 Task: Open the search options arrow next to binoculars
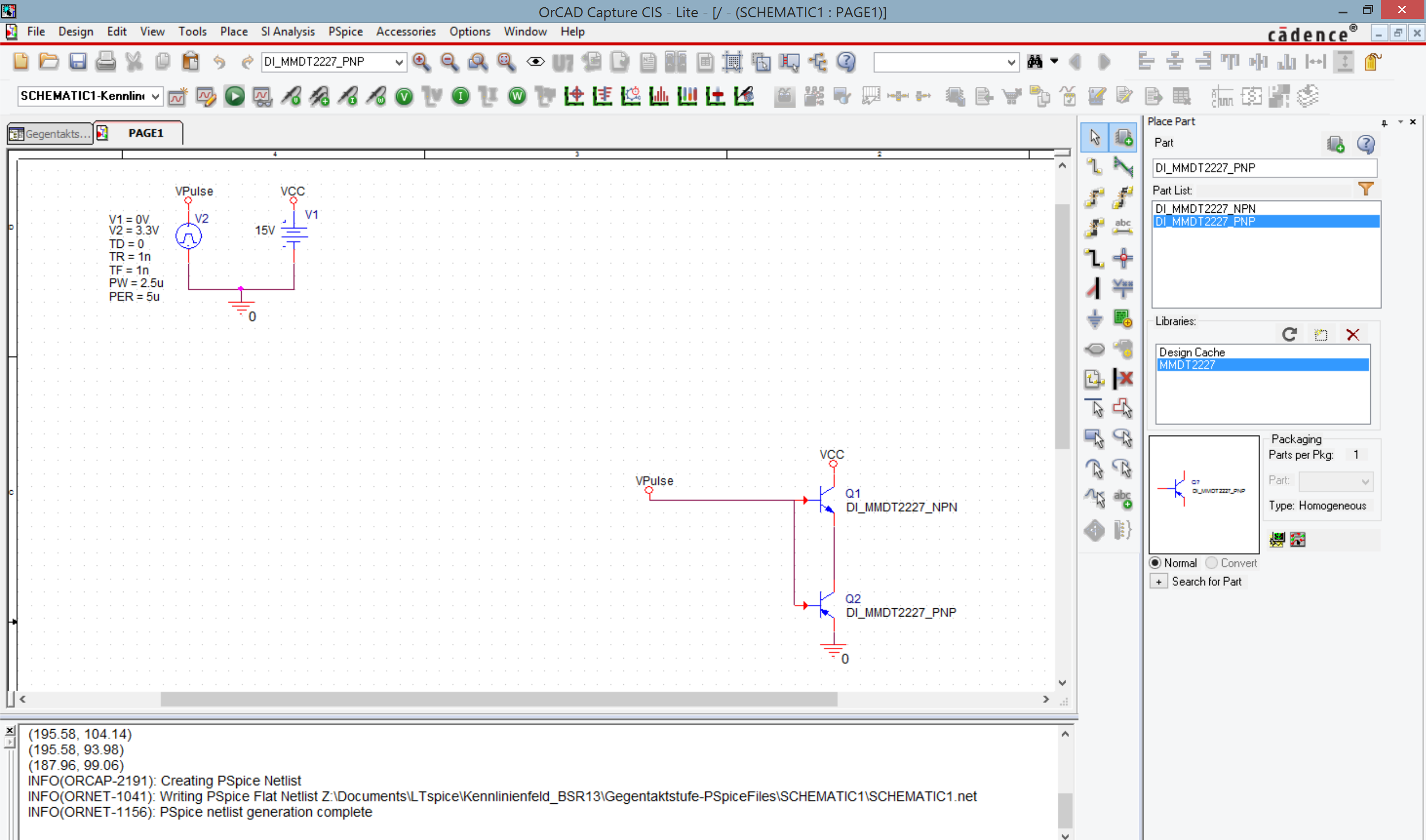(x=1054, y=61)
